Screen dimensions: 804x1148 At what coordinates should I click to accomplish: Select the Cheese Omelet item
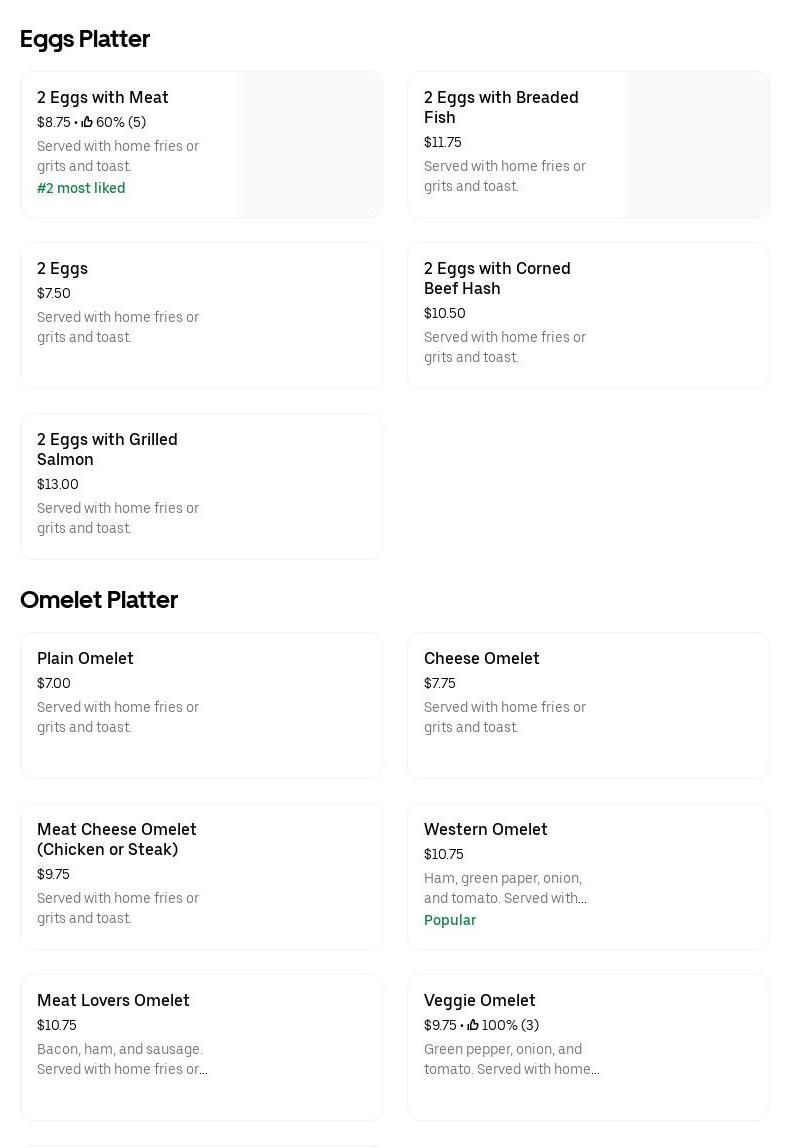pos(481,658)
